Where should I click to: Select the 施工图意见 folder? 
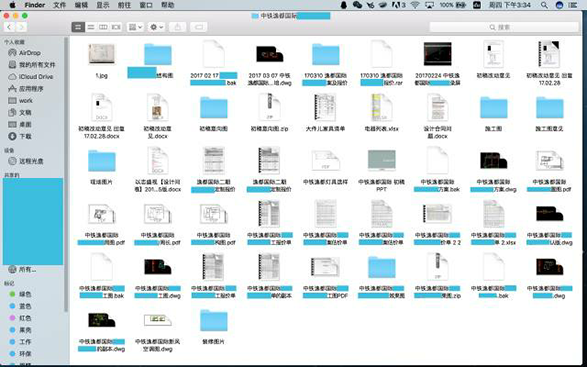point(549,112)
